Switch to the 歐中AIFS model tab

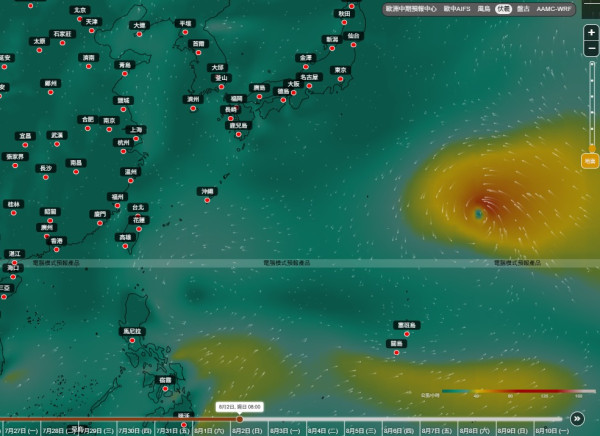[457, 9]
